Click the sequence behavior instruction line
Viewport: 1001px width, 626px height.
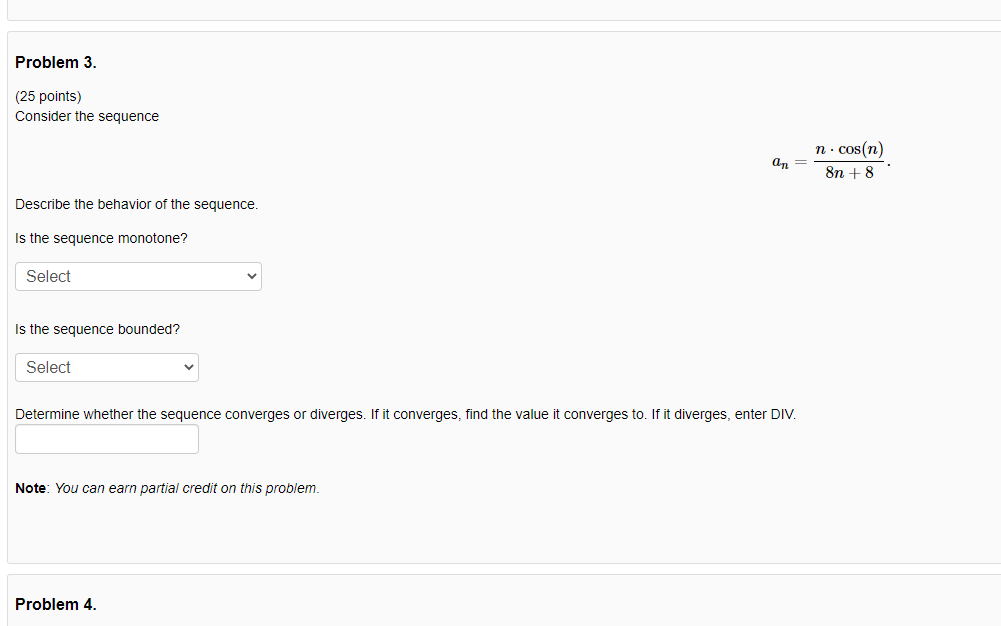click(x=136, y=204)
